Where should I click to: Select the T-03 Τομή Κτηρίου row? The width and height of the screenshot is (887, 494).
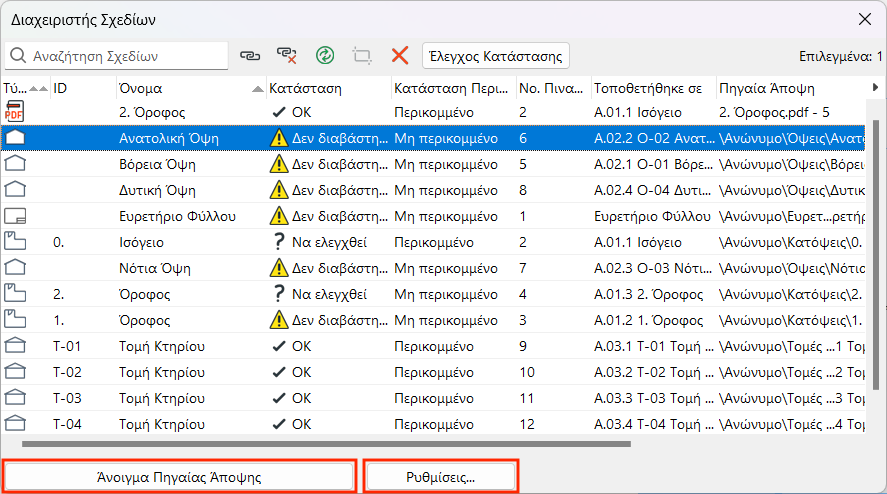(161, 398)
